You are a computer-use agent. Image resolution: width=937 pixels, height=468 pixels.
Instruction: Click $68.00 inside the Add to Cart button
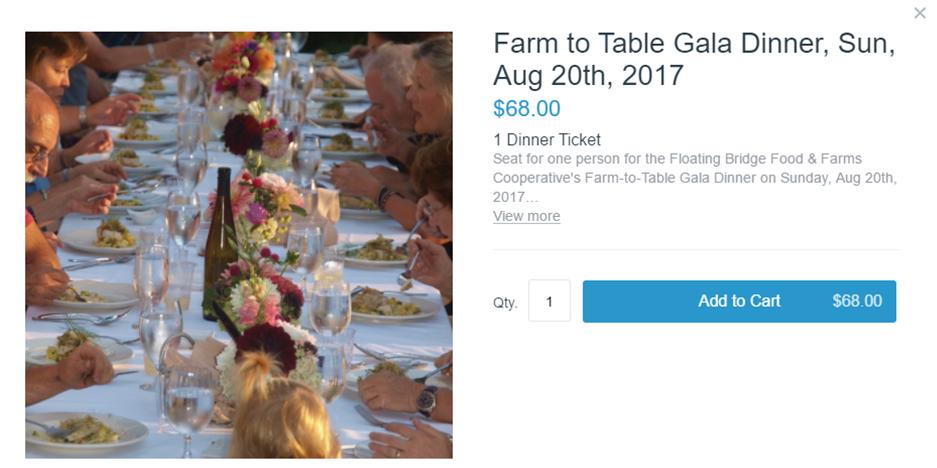click(857, 301)
